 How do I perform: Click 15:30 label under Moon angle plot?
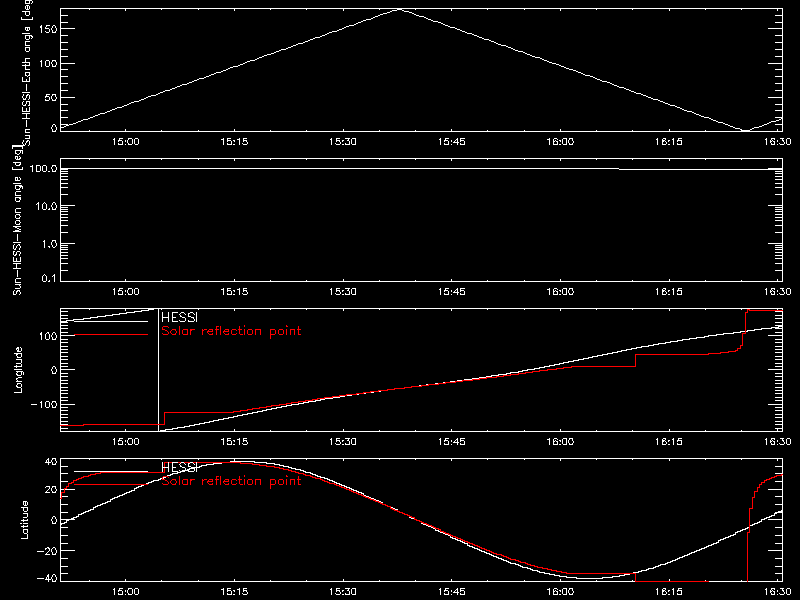click(343, 291)
